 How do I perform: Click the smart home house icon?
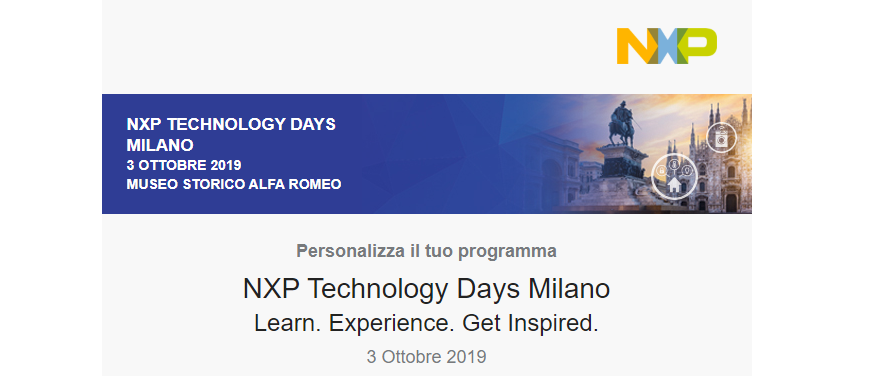pyautogui.click(x=674, y=184)
